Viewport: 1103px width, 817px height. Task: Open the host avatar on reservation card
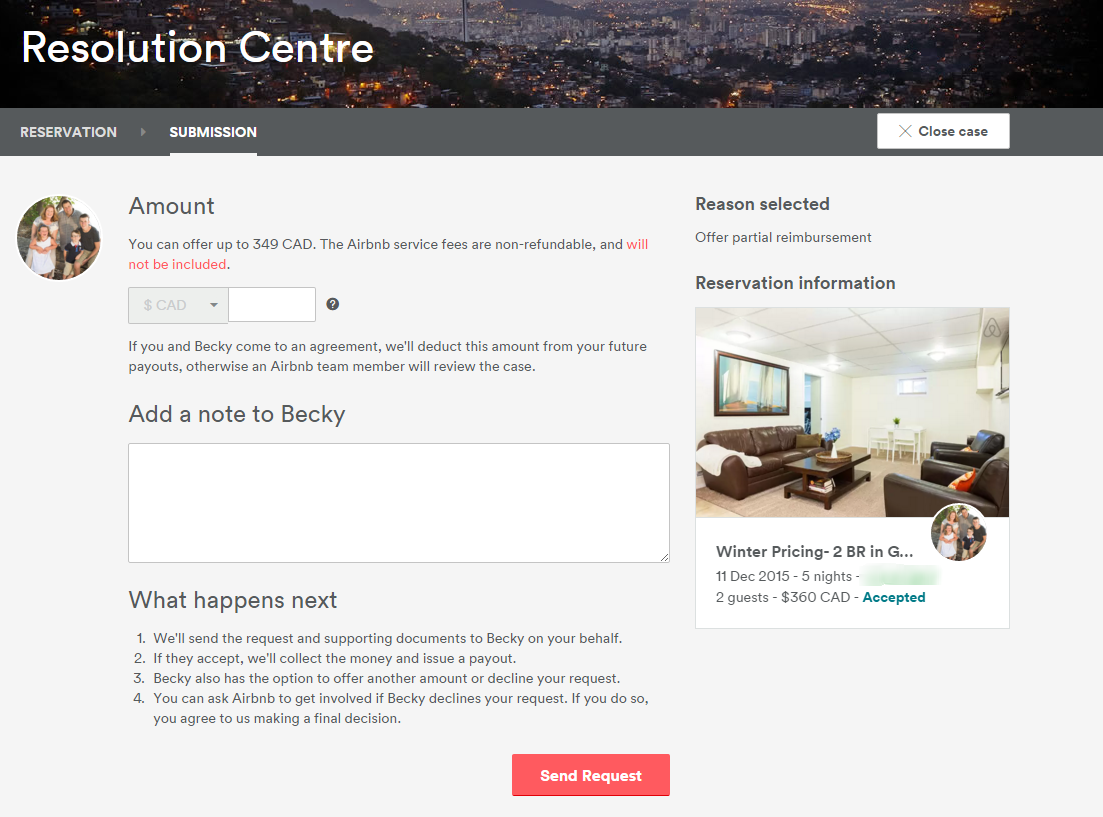[959, 533]
